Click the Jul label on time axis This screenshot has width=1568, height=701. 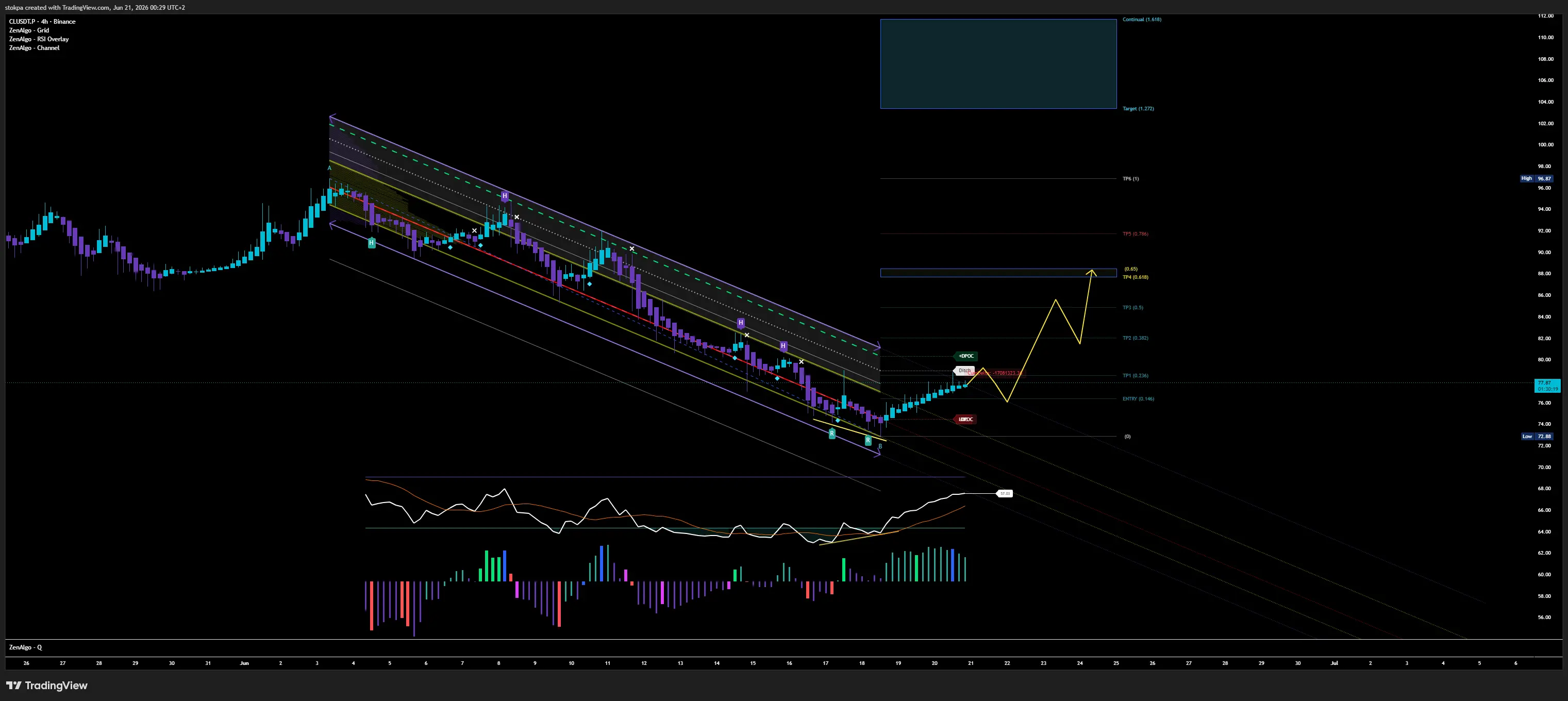pos(1333,663)
